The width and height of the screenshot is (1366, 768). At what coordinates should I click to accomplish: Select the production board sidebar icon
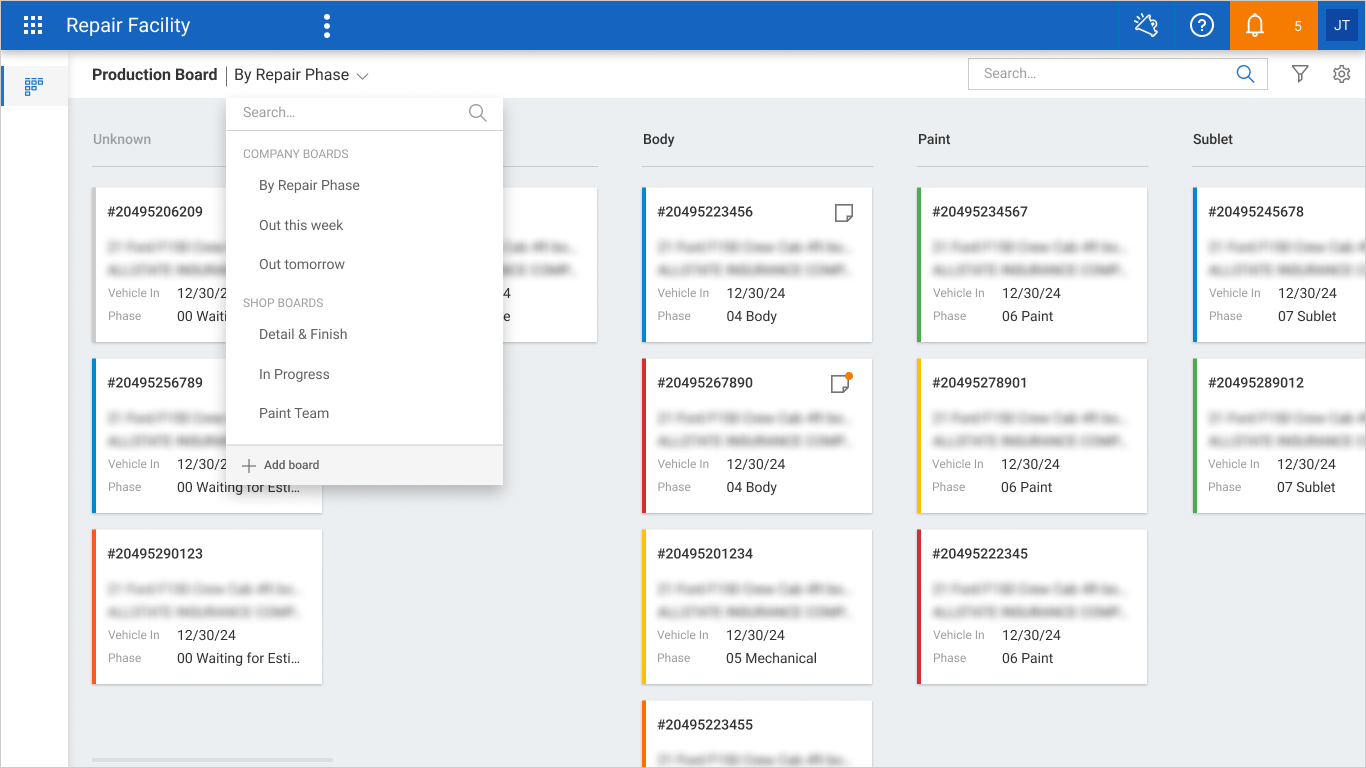click(x=34, y=86)
